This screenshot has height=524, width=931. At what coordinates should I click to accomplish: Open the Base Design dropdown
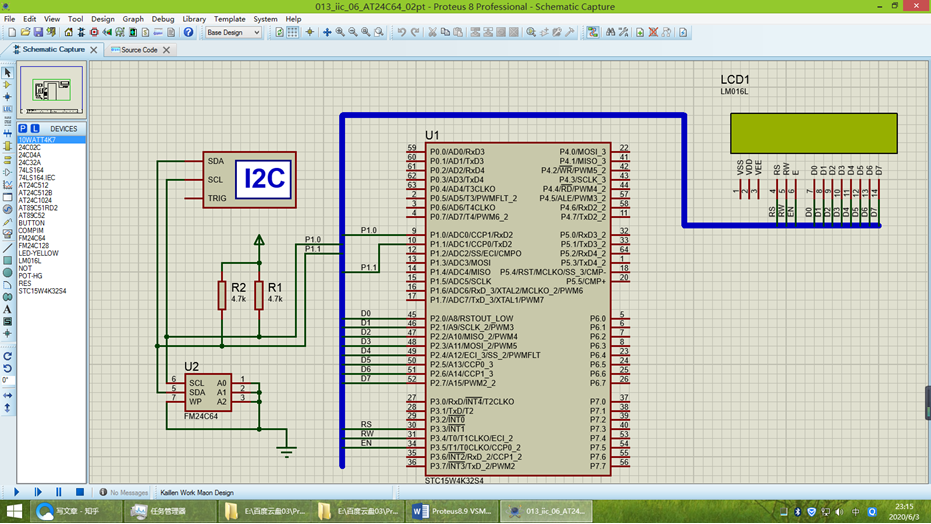[233, 33]
